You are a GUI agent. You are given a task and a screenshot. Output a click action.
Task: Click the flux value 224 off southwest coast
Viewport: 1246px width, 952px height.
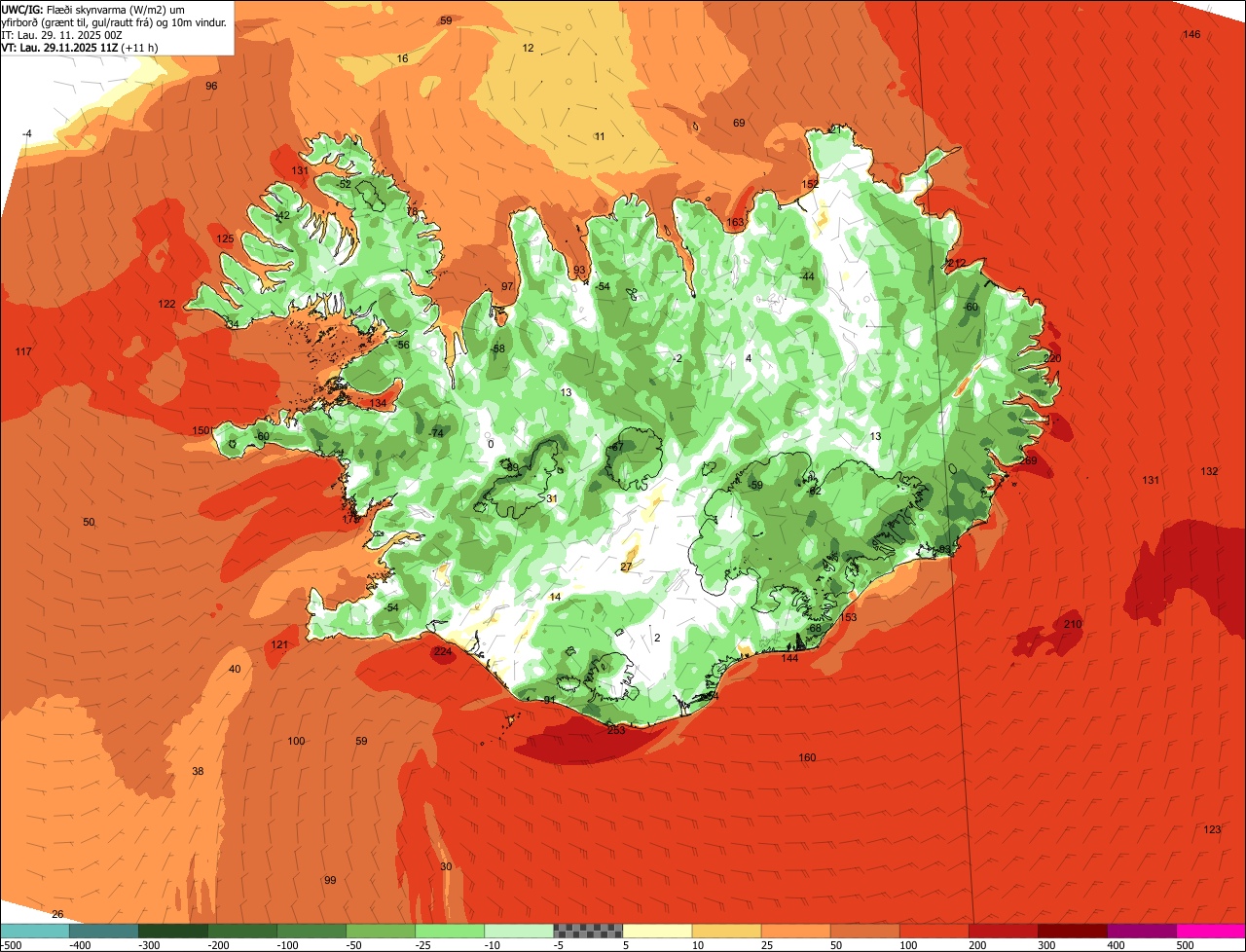tap(444, 652)
